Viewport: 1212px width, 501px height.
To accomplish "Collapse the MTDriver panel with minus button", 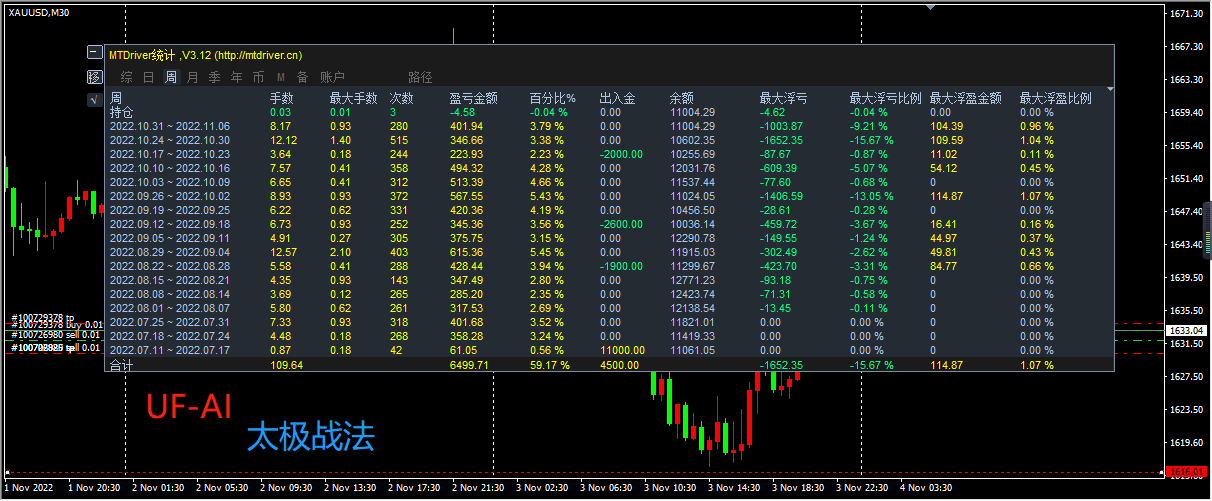I will [95, 54].
